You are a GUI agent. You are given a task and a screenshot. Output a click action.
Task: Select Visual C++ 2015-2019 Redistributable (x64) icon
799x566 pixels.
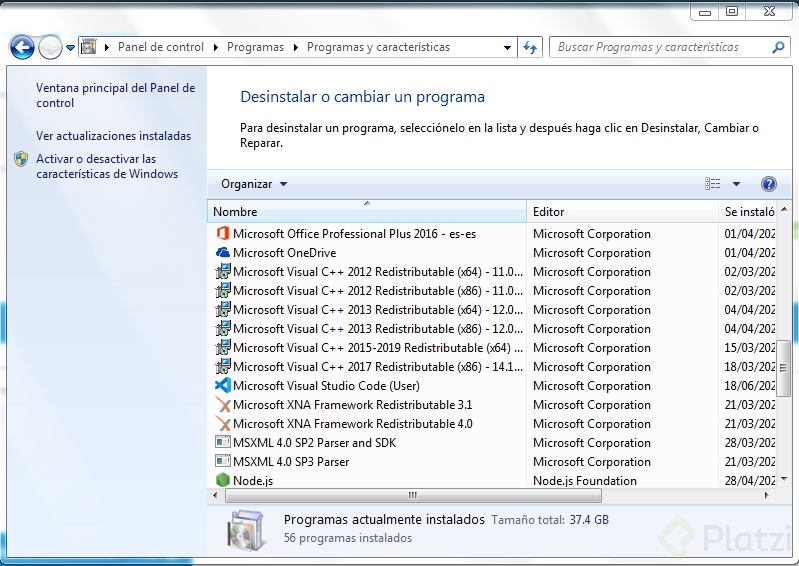click(223, 347)
